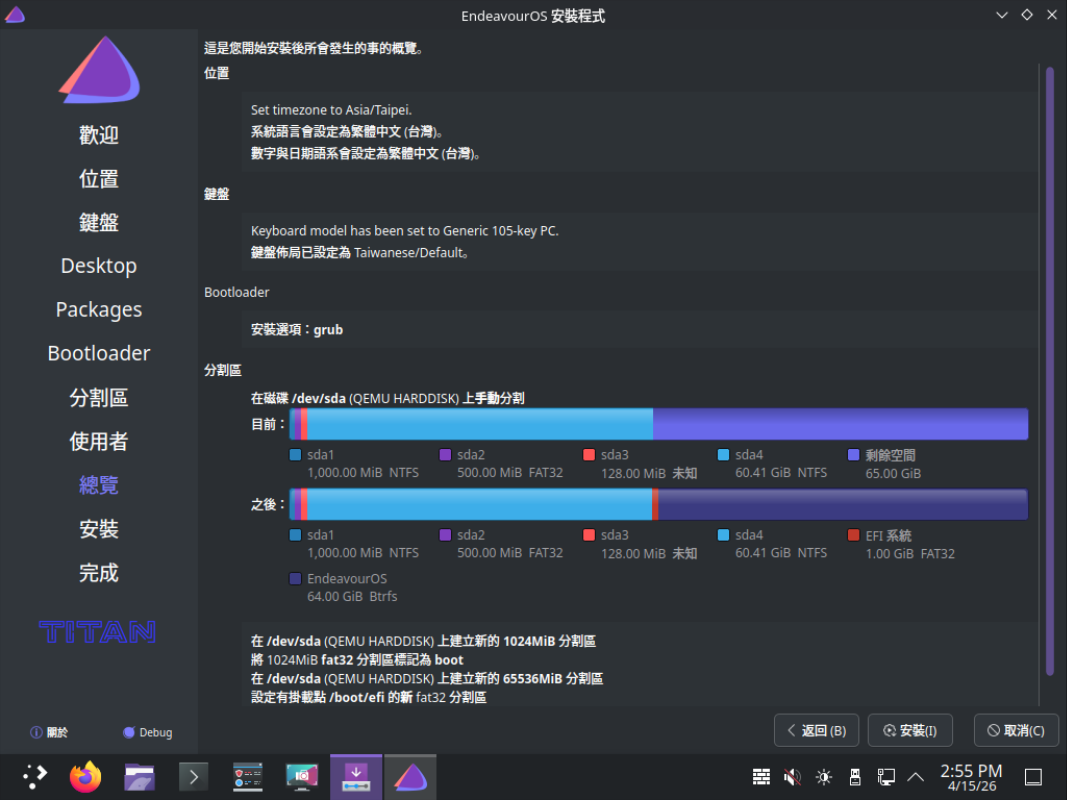Click the EndeavourOS installer taskbar icon
This screenshot has height=800, width=1067.
pos(409,777)
